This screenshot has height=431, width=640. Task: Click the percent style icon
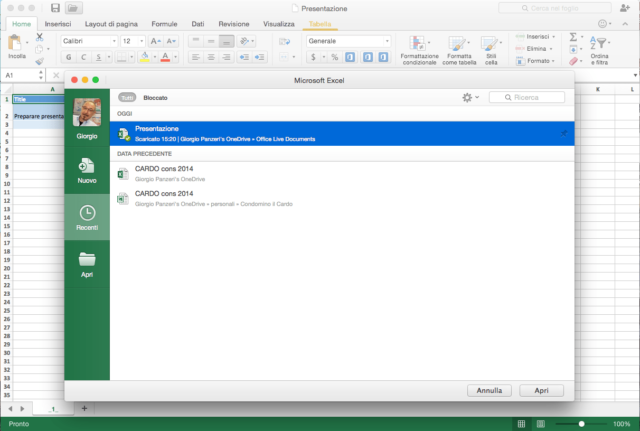(335, 57)
